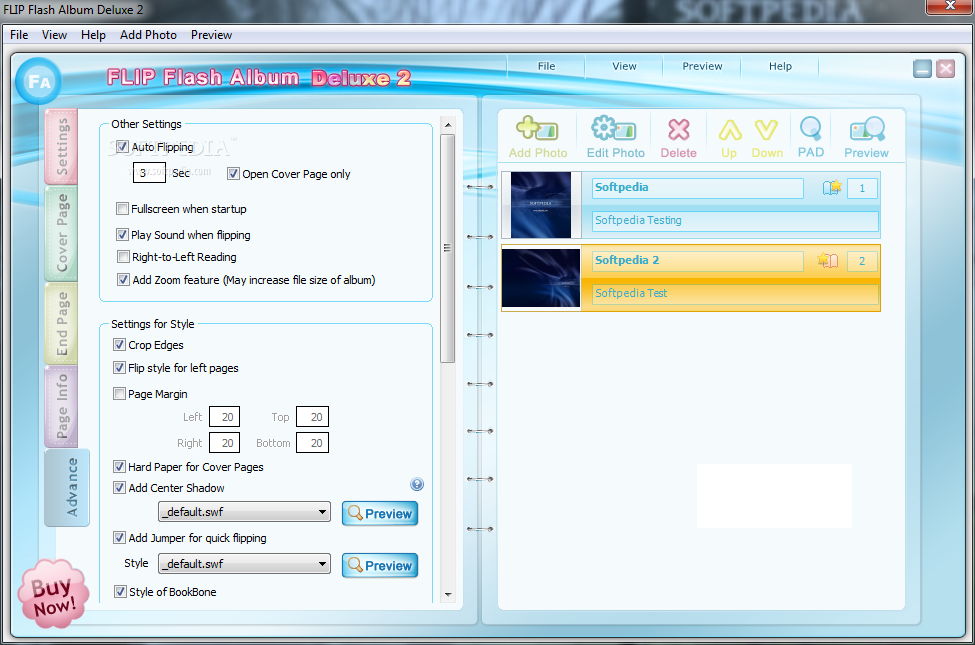Toggle Add Center Shadow checkbox
The image size is (975, 645).
point(119,488)
